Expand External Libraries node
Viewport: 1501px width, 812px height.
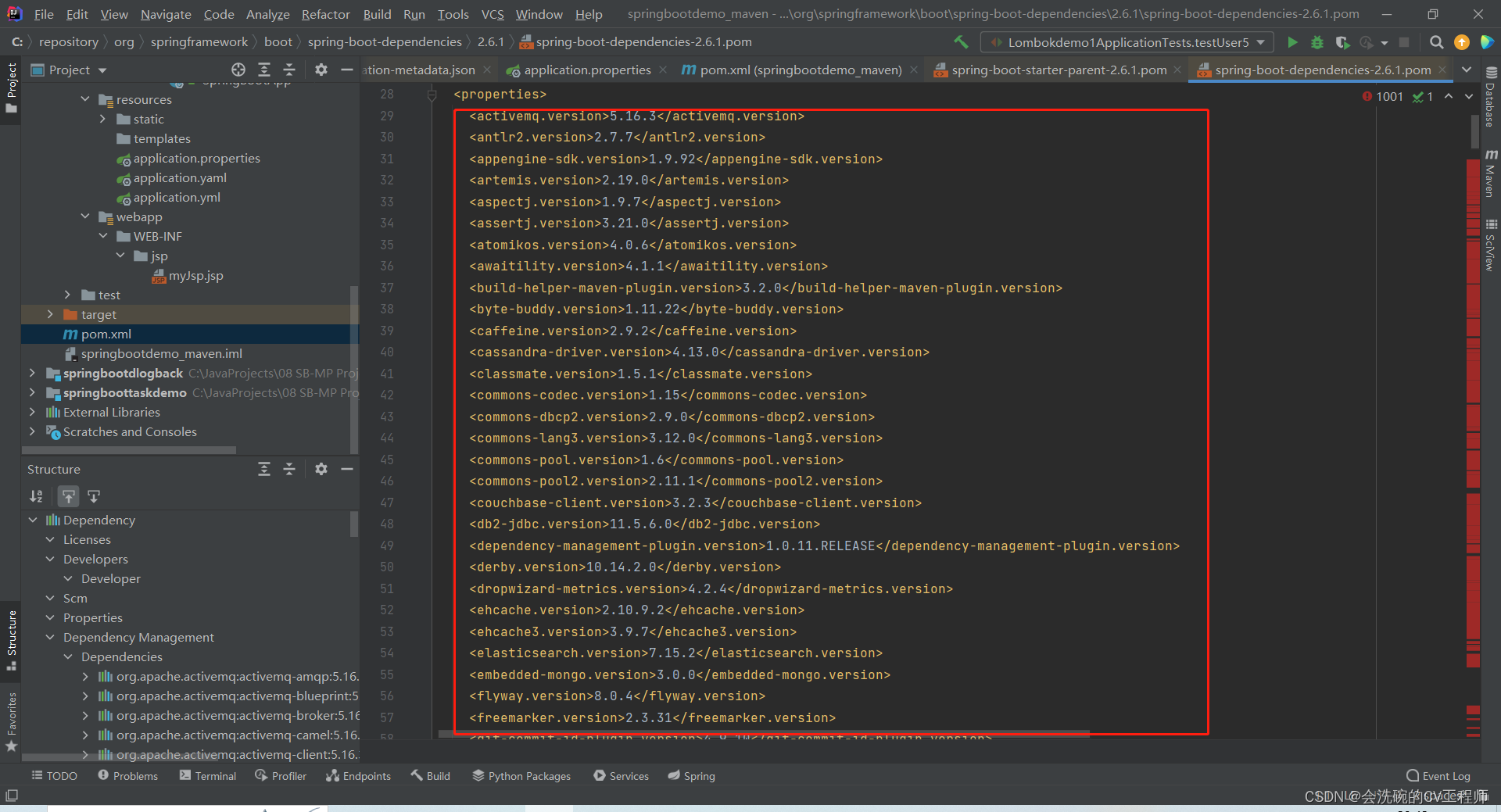coord(32,412)
